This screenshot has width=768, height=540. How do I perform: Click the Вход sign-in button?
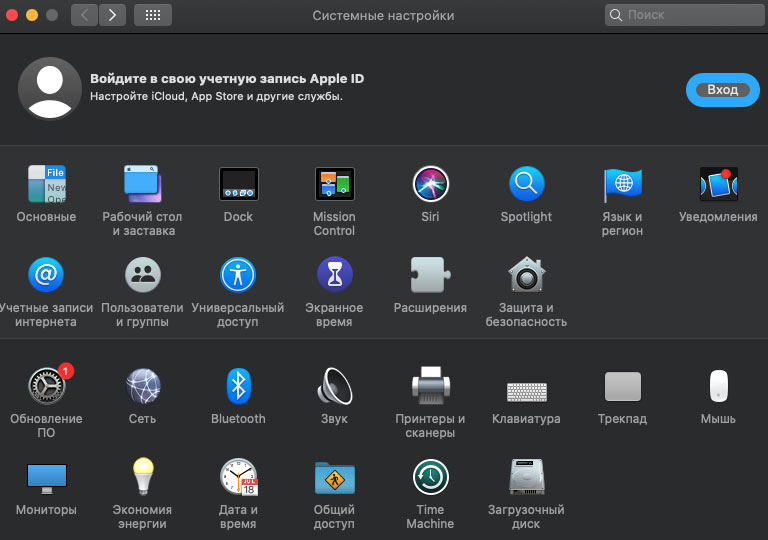(722, 90)
